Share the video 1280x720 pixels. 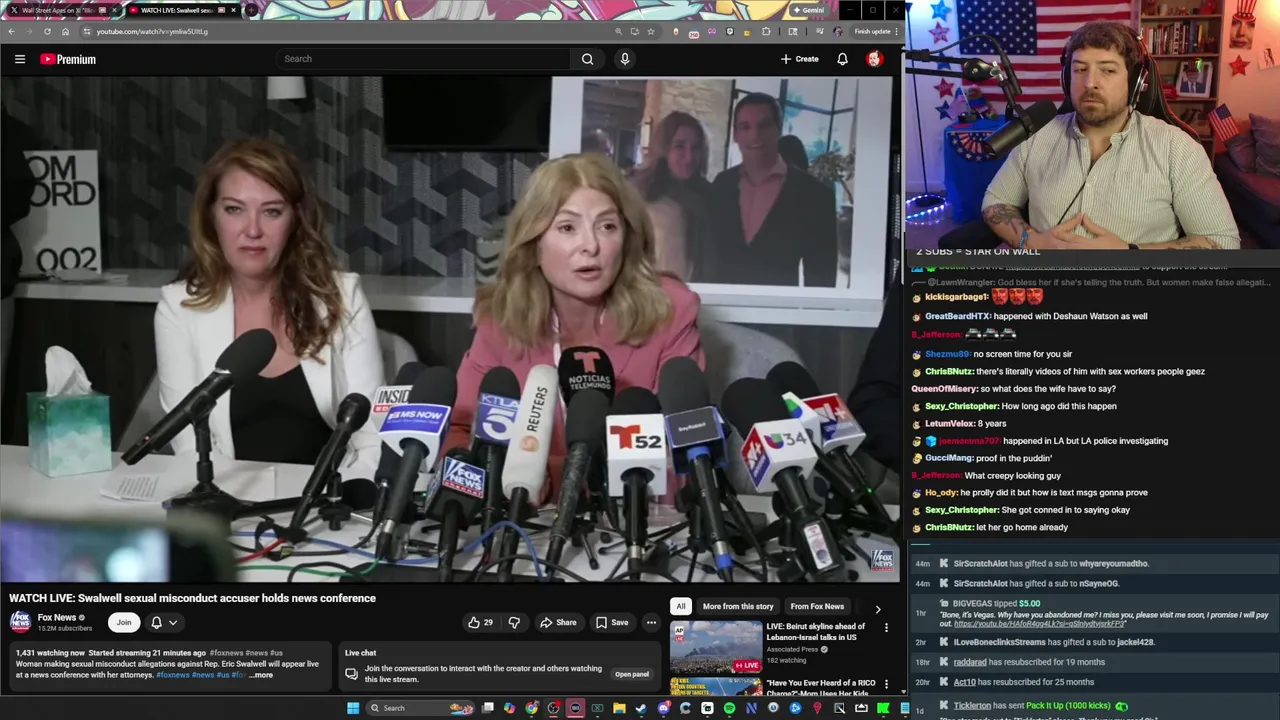point(558,622)
